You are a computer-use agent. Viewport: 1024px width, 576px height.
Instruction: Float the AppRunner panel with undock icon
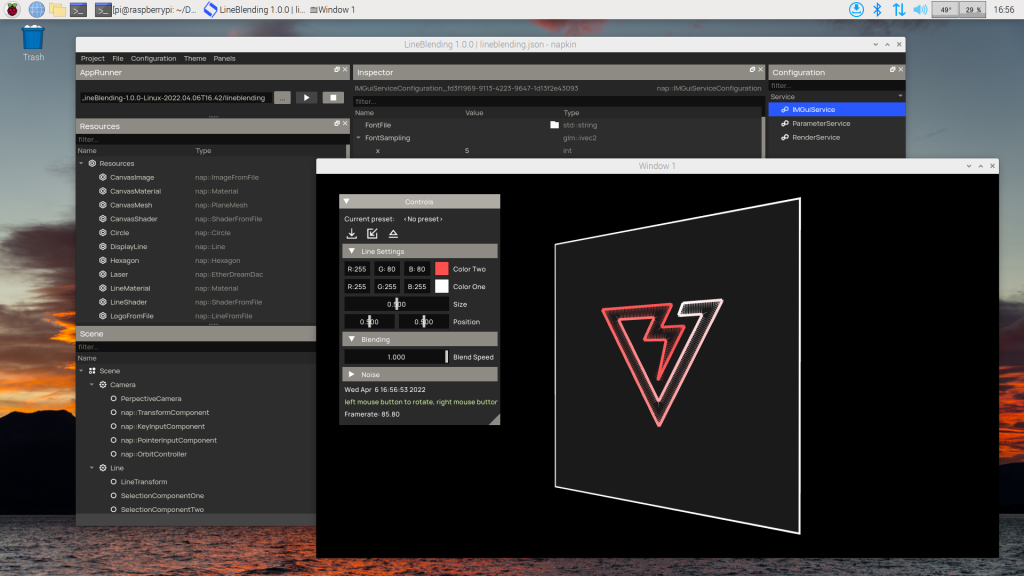tap(337, 71)
